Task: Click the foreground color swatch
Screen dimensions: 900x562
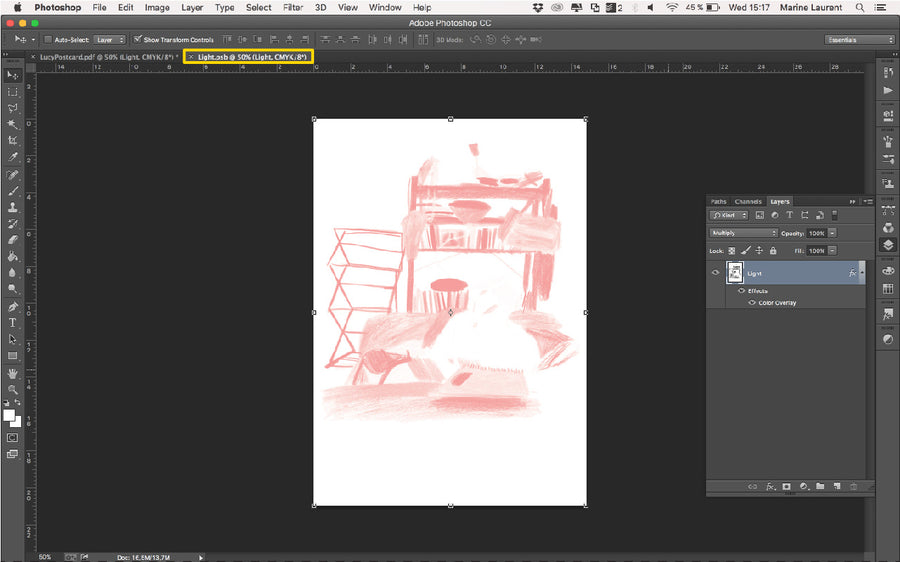Action: (x=9, y=415)
